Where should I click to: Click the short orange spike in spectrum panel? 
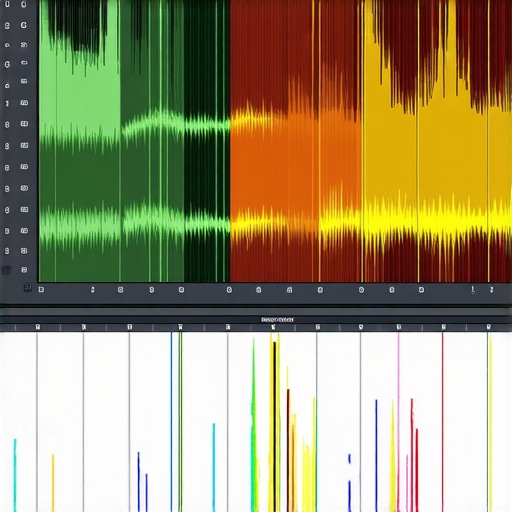pos(53,483)
